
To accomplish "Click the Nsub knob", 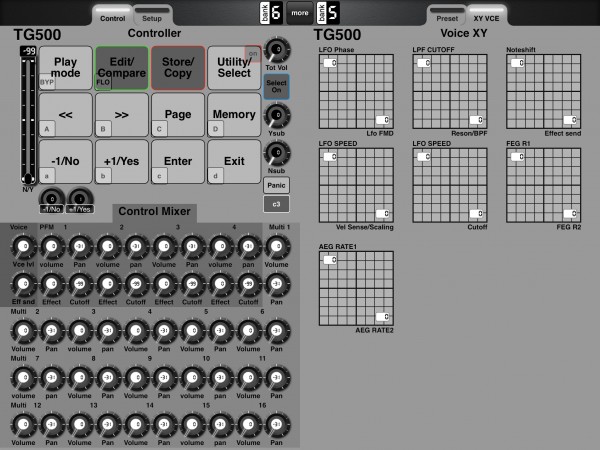I will (x=277, y=153).
